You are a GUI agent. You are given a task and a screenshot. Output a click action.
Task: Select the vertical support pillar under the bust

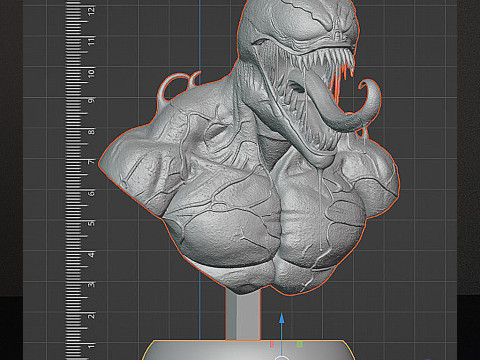[243, 315]
